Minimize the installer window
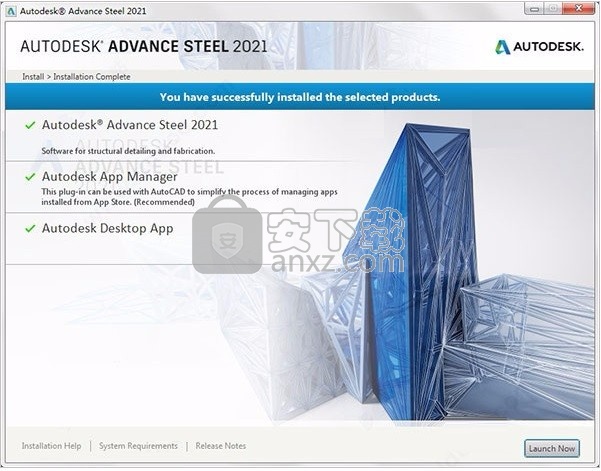Screen dimensions: 601x471 point(534,9)
